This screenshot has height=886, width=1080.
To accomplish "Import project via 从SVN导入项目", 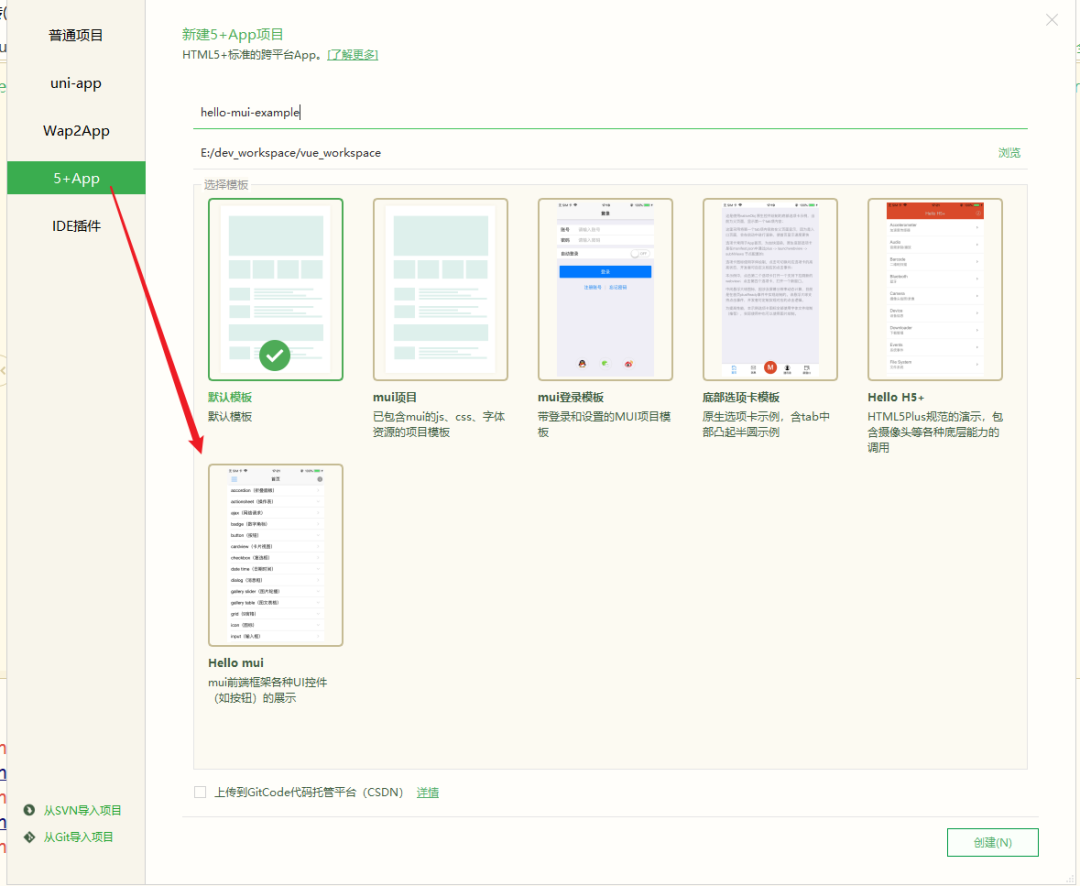I will pos(82,810).
